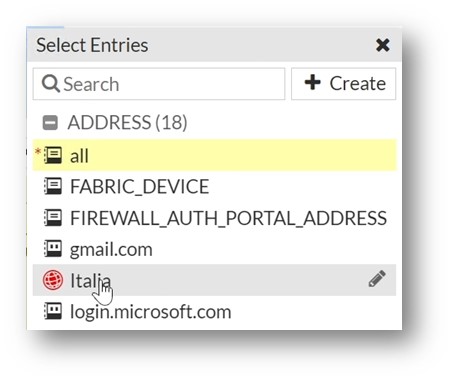Deselect the highlighted all entry
454x382 pixels.
[214, 155]
